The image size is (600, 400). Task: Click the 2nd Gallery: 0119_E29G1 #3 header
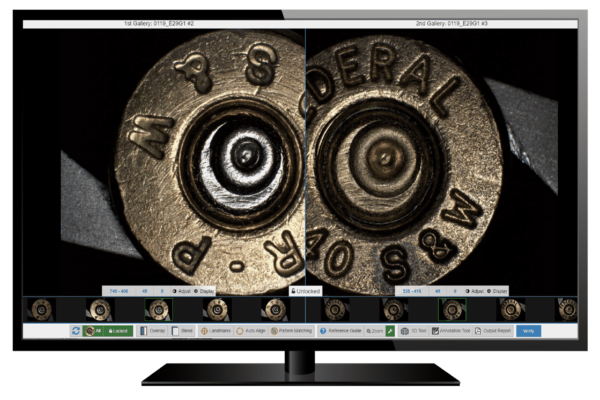[452, 24]
